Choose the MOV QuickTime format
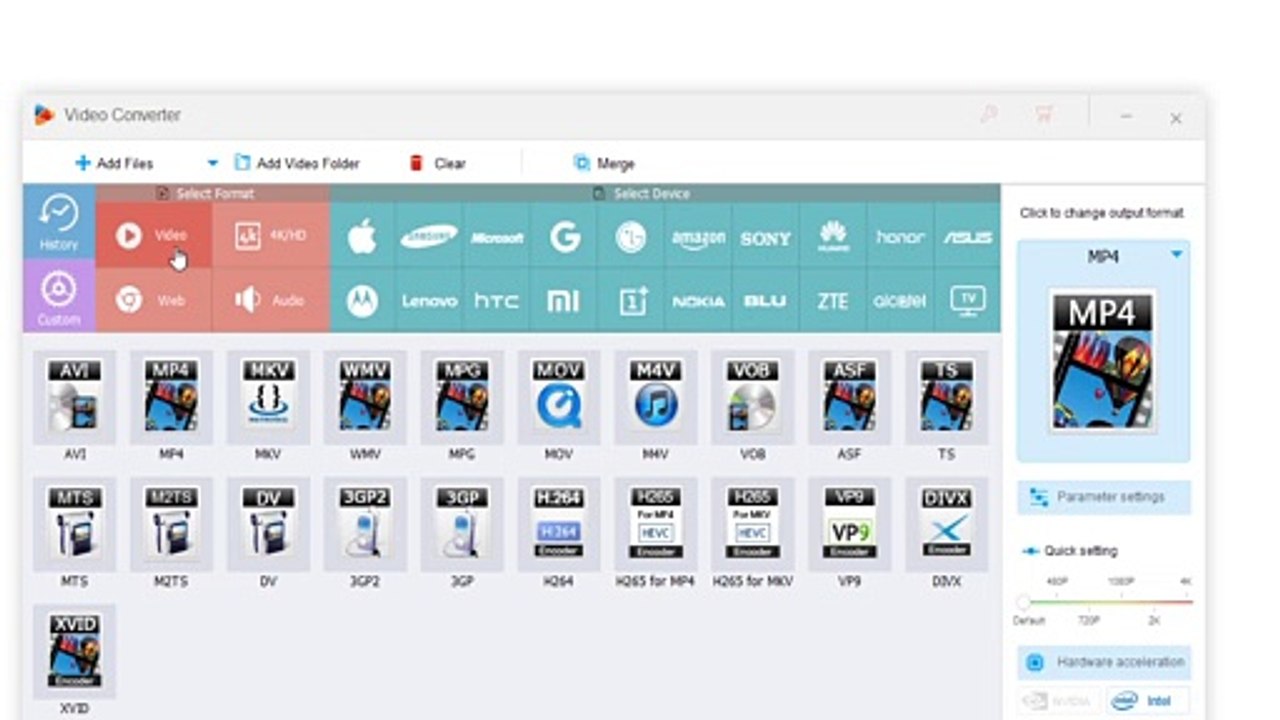 pyautogui.click(x=558, y=396)
